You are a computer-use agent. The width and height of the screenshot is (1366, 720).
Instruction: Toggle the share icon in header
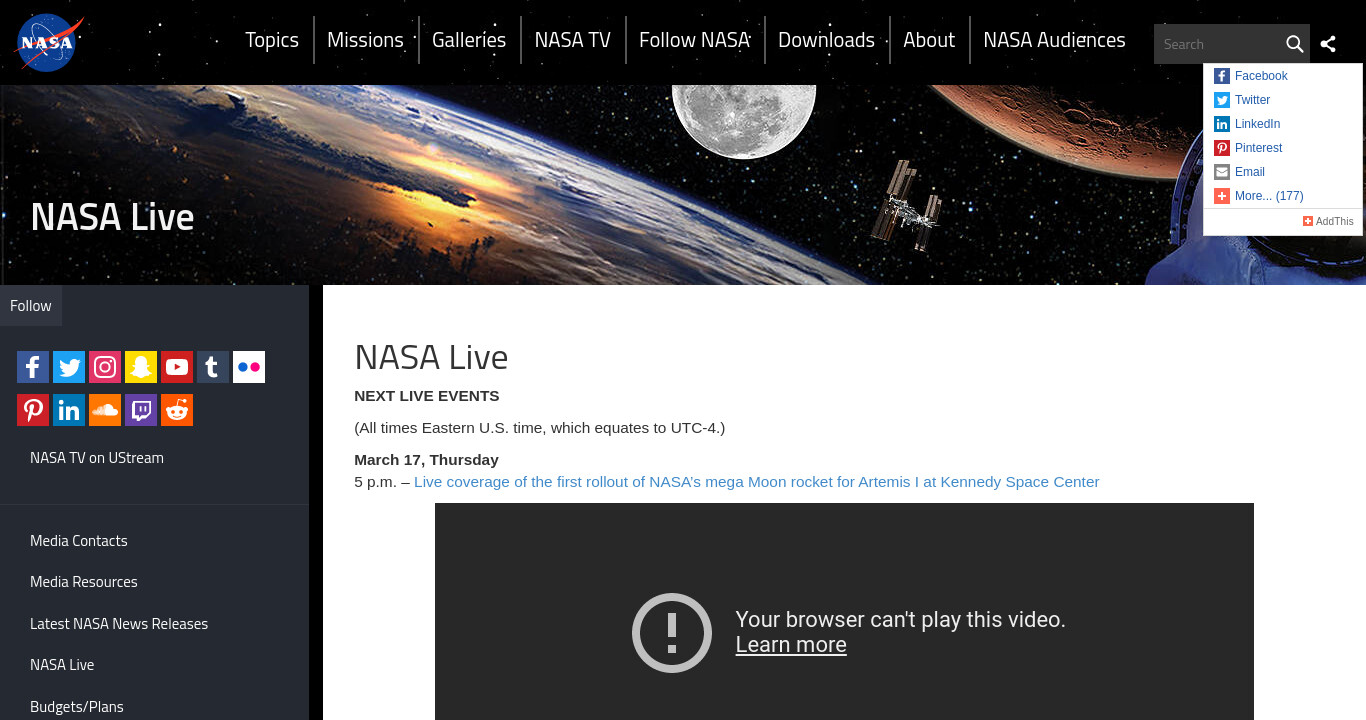pyautogui.click(x=1328, y=44)
